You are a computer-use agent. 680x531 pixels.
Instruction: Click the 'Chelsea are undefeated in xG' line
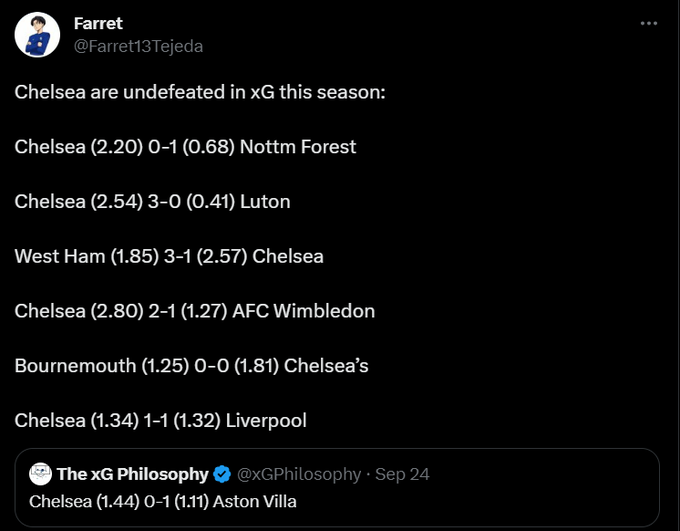(x=200, y=92)
